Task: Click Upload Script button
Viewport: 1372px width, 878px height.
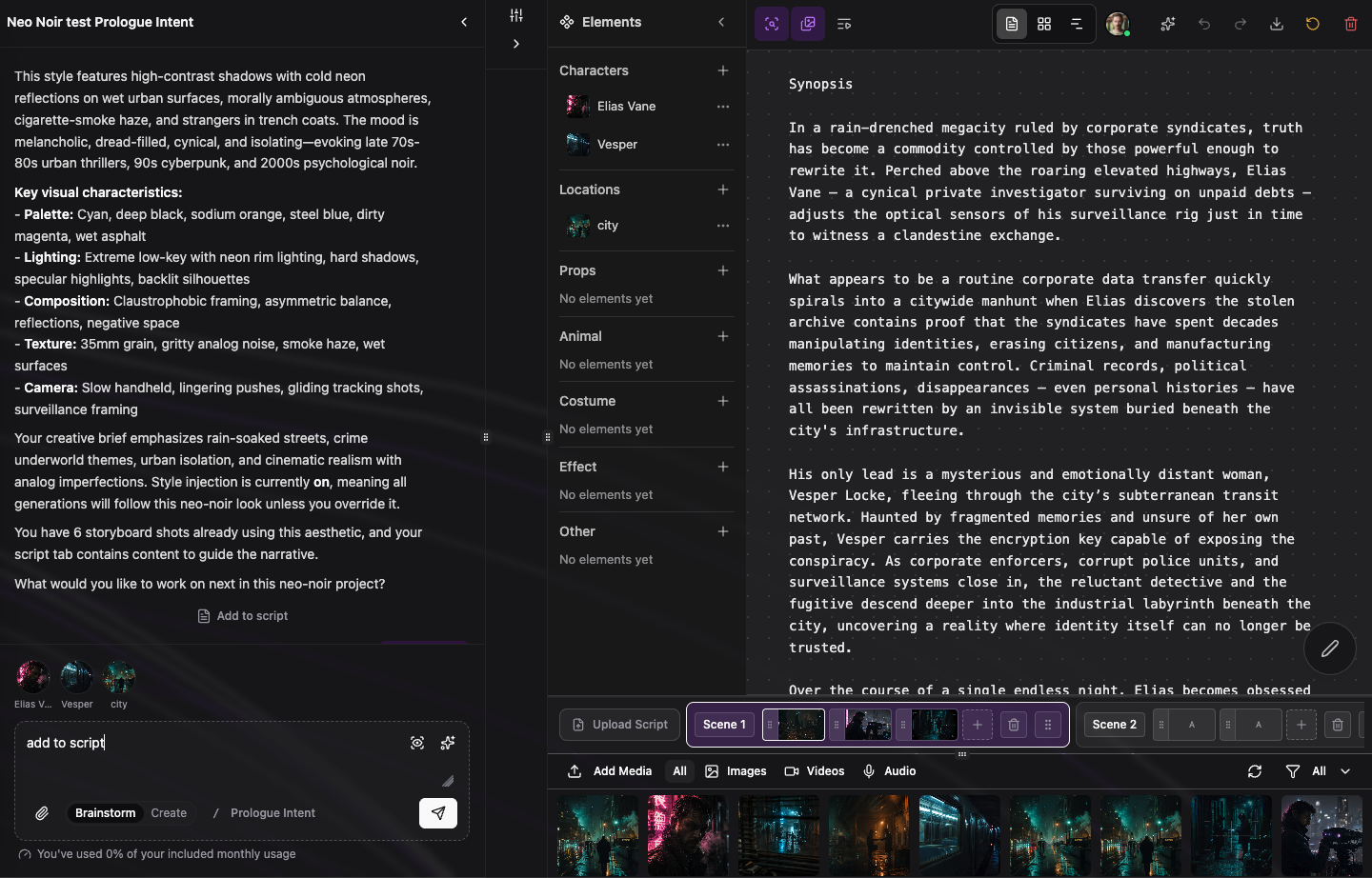Action: point(620,725)
